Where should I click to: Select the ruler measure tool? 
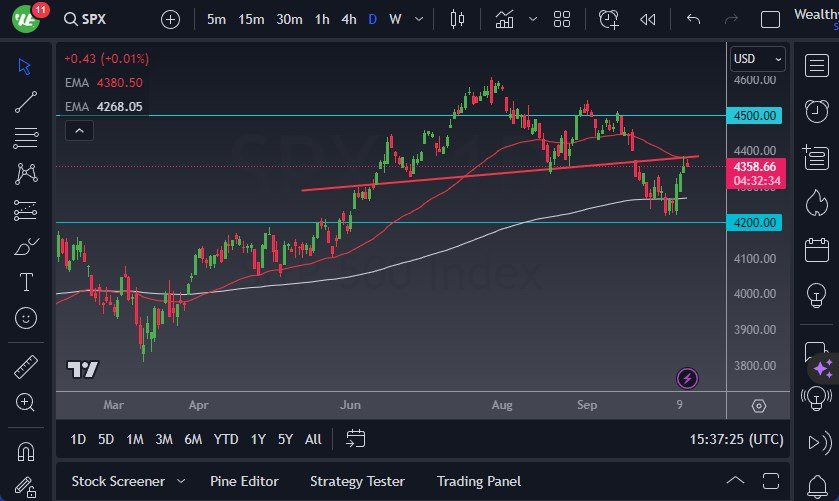click(x=26, y=367)
